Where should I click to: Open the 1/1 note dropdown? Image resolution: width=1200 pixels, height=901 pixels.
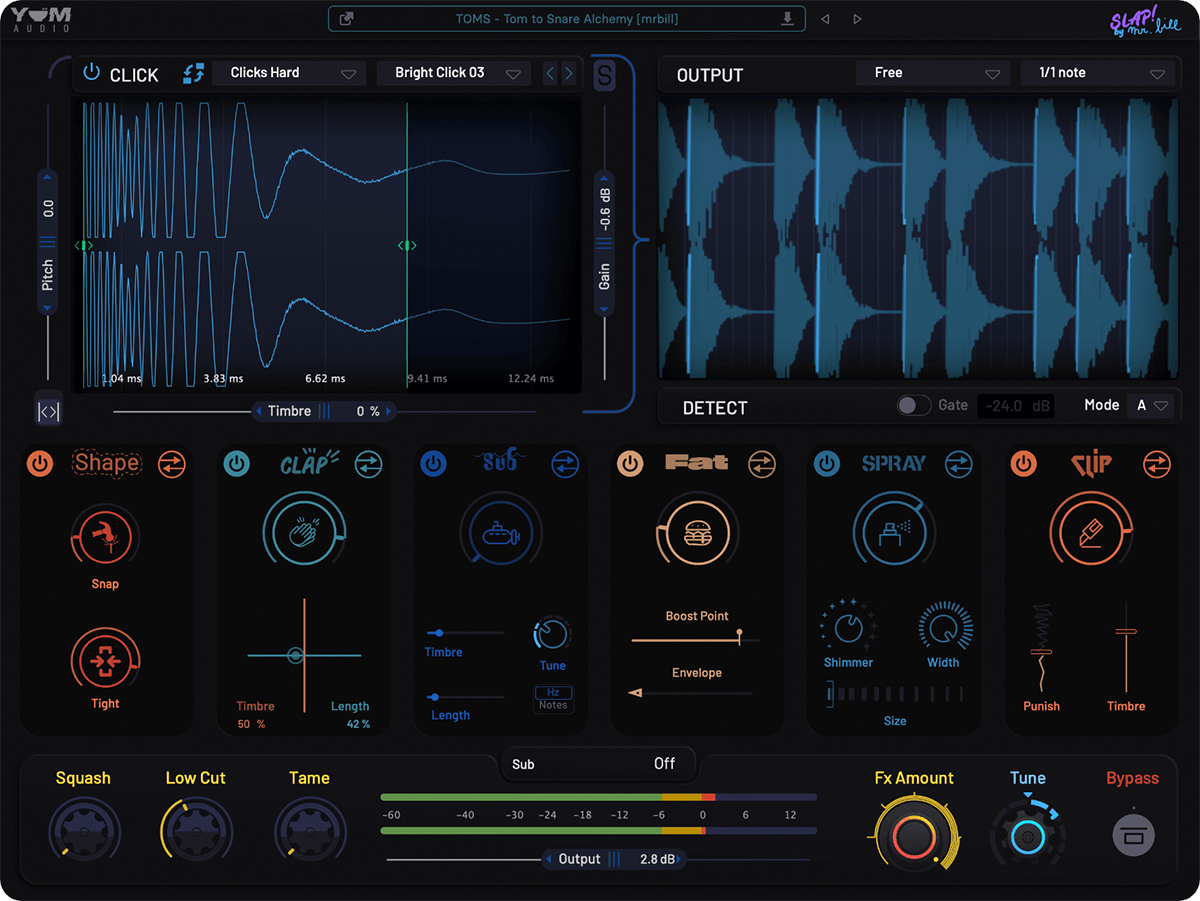(x=1097, y=73)
